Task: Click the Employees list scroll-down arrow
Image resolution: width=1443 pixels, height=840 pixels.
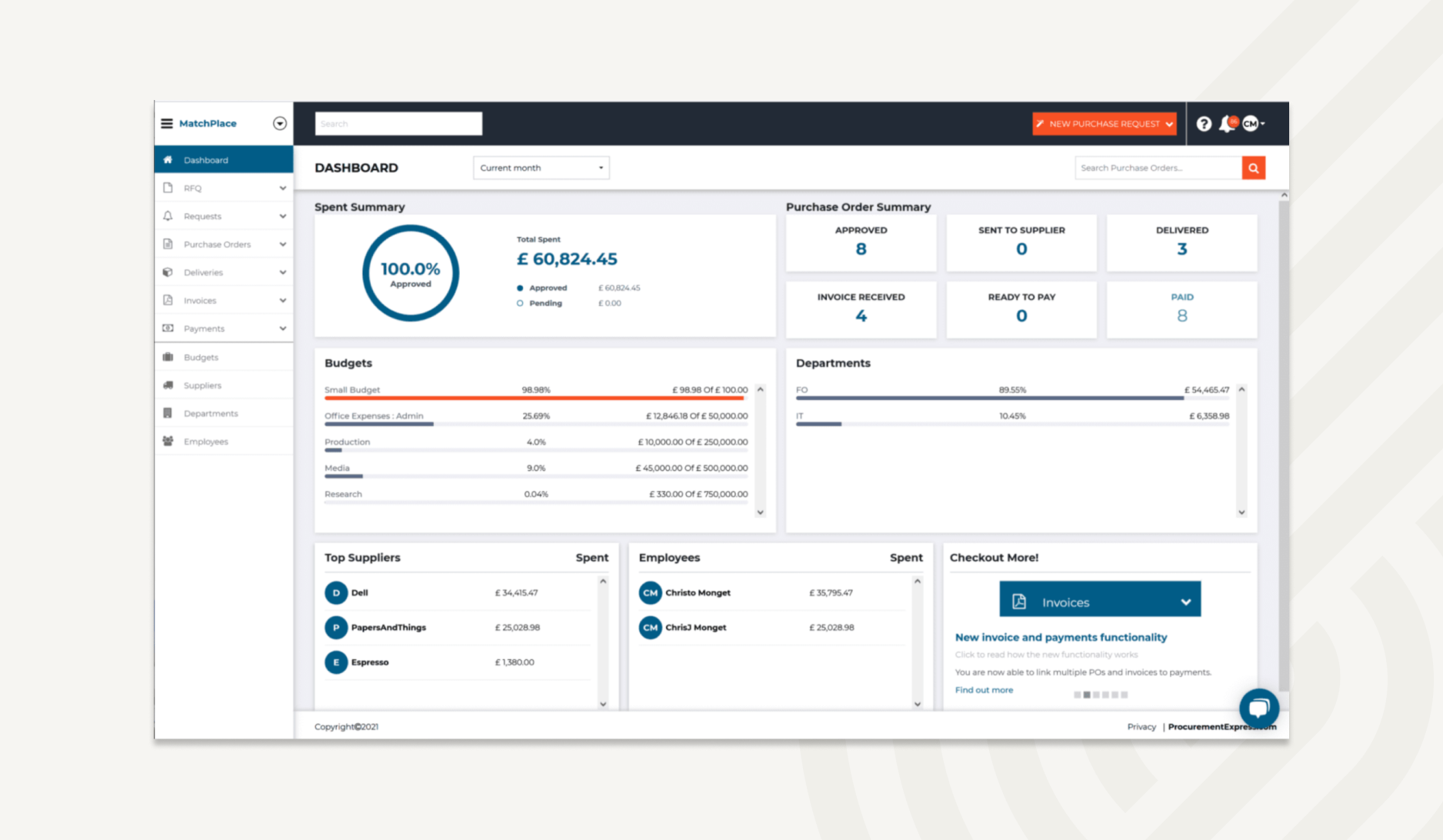Action: [x=918, y=704]
